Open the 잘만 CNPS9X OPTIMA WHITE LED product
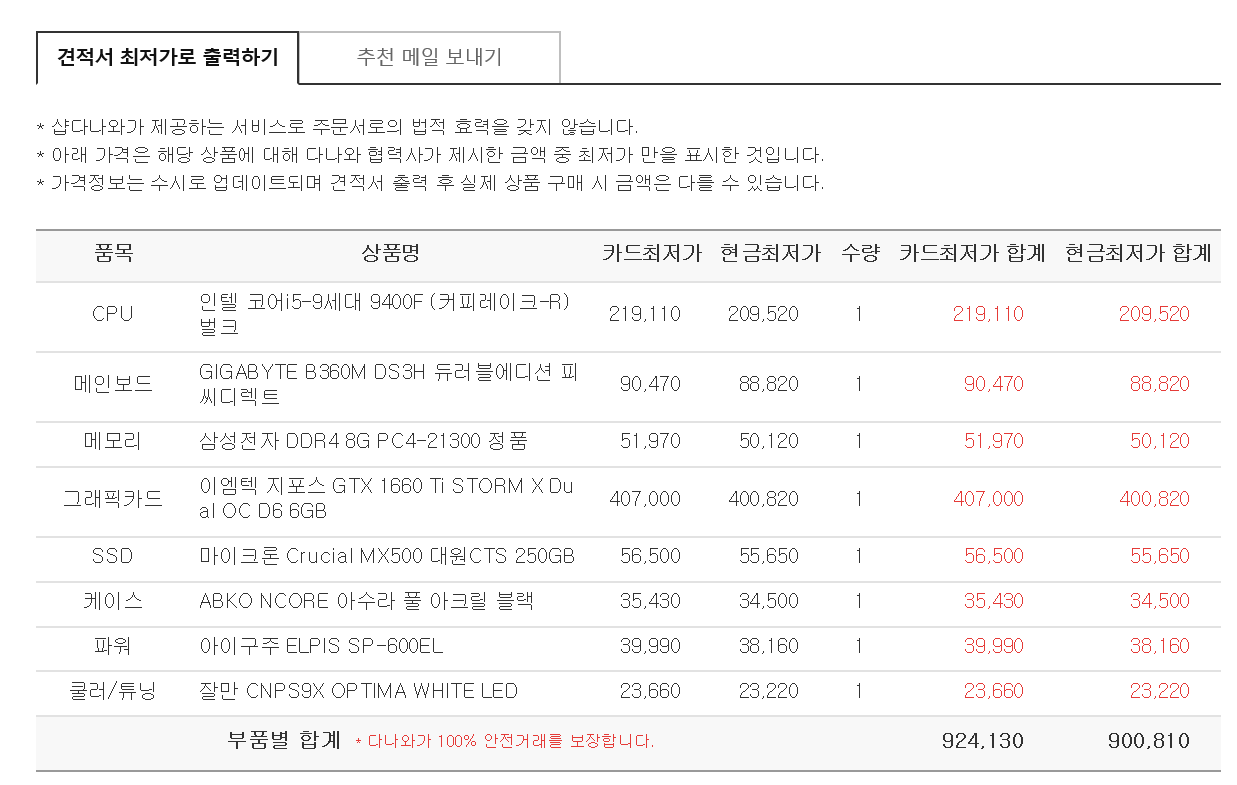Image resolution: width=1237 pixels, height=785 pixels. (358, 691)
